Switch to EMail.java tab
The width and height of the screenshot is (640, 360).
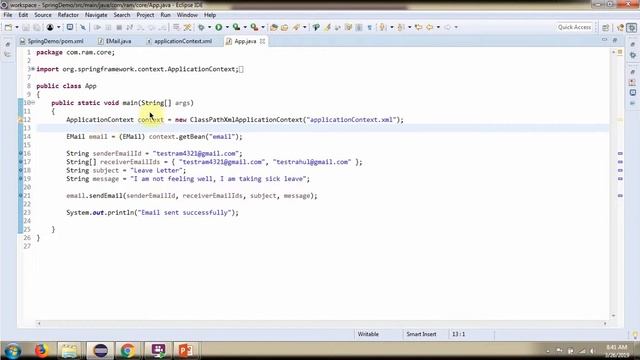[115, 41]
